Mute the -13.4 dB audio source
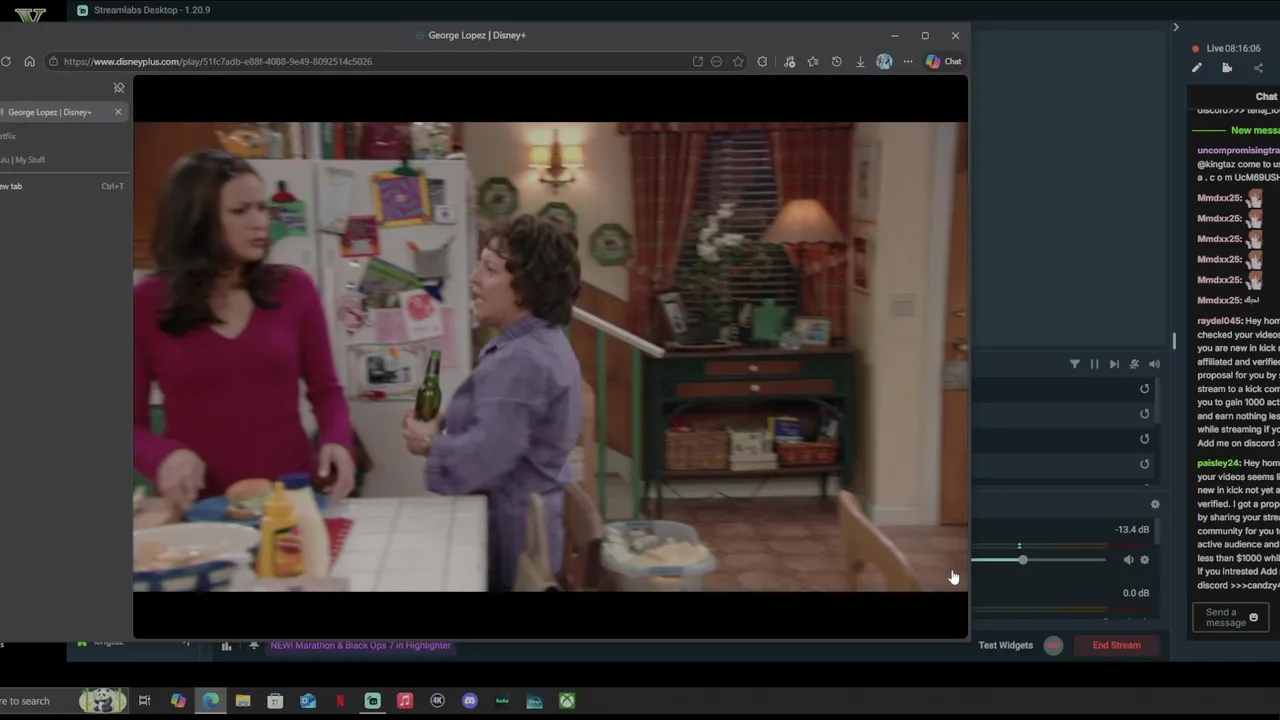 1128,560
